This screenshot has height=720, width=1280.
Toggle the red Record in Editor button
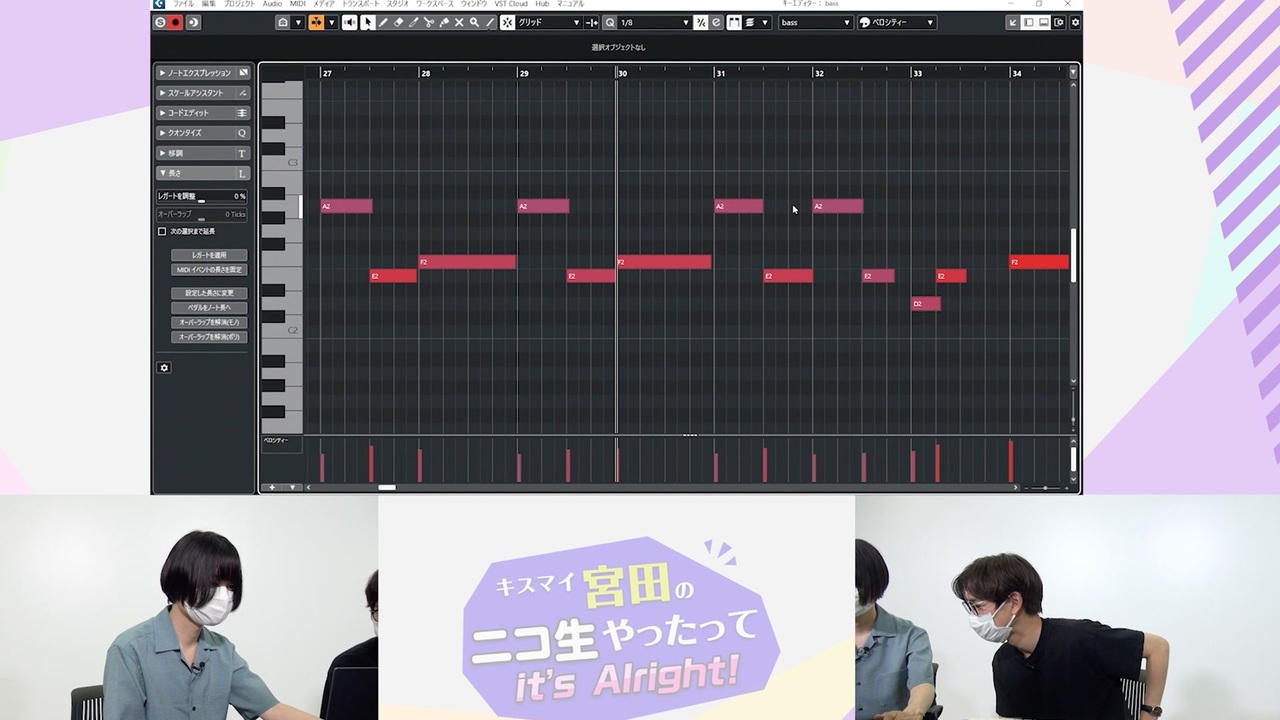click(x=176, y=22)
